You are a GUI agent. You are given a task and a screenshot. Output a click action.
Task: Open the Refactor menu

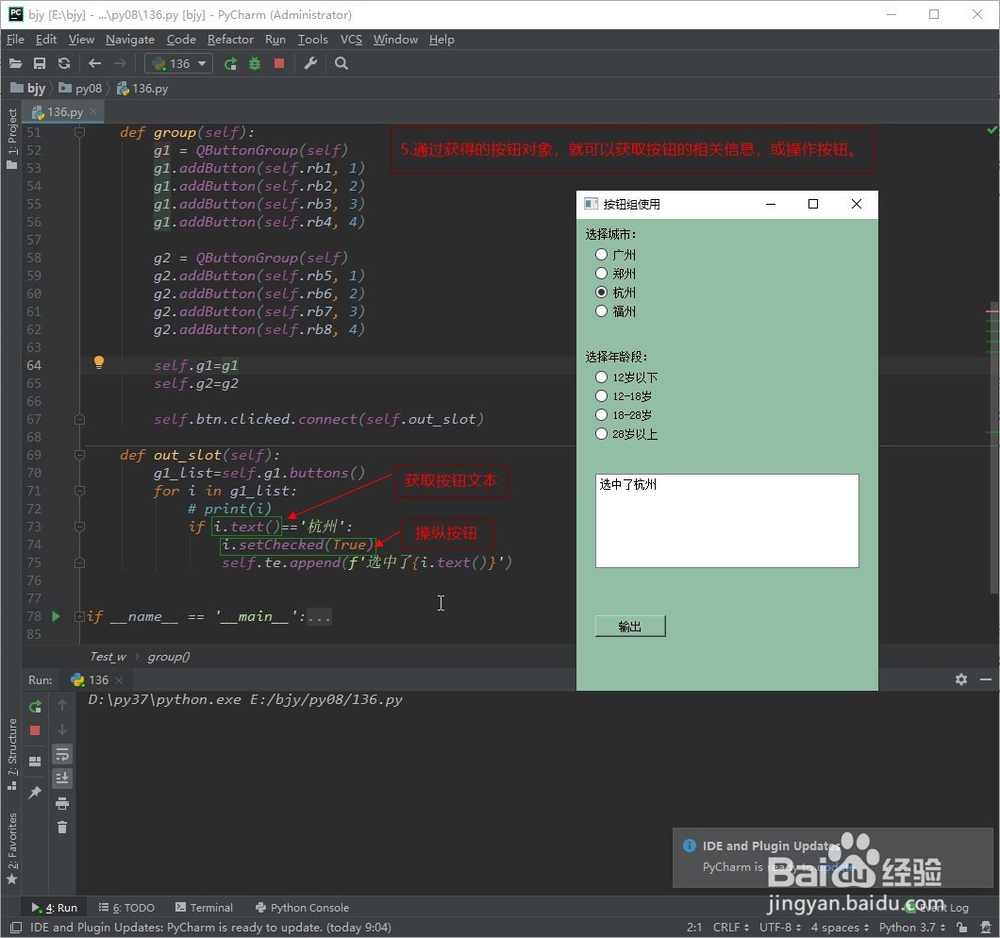[230, 40]
